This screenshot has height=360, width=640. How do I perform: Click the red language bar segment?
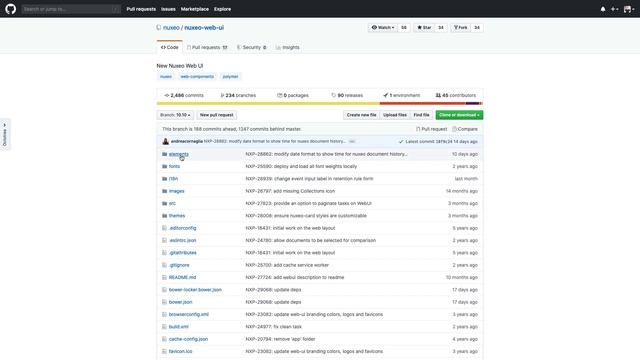click(x=423, y=103)
